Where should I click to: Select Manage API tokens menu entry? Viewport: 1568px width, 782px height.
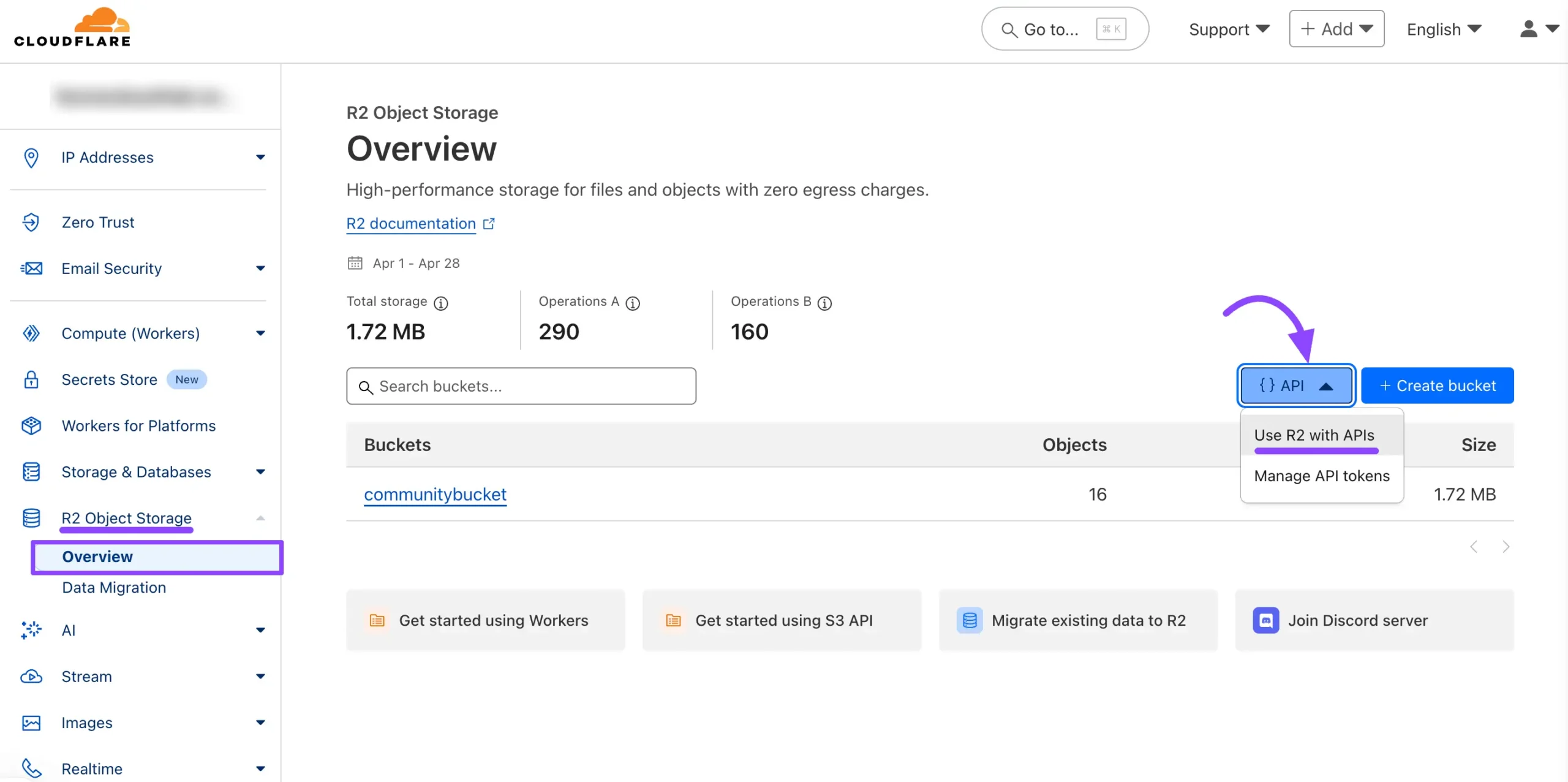point(1322,476)
